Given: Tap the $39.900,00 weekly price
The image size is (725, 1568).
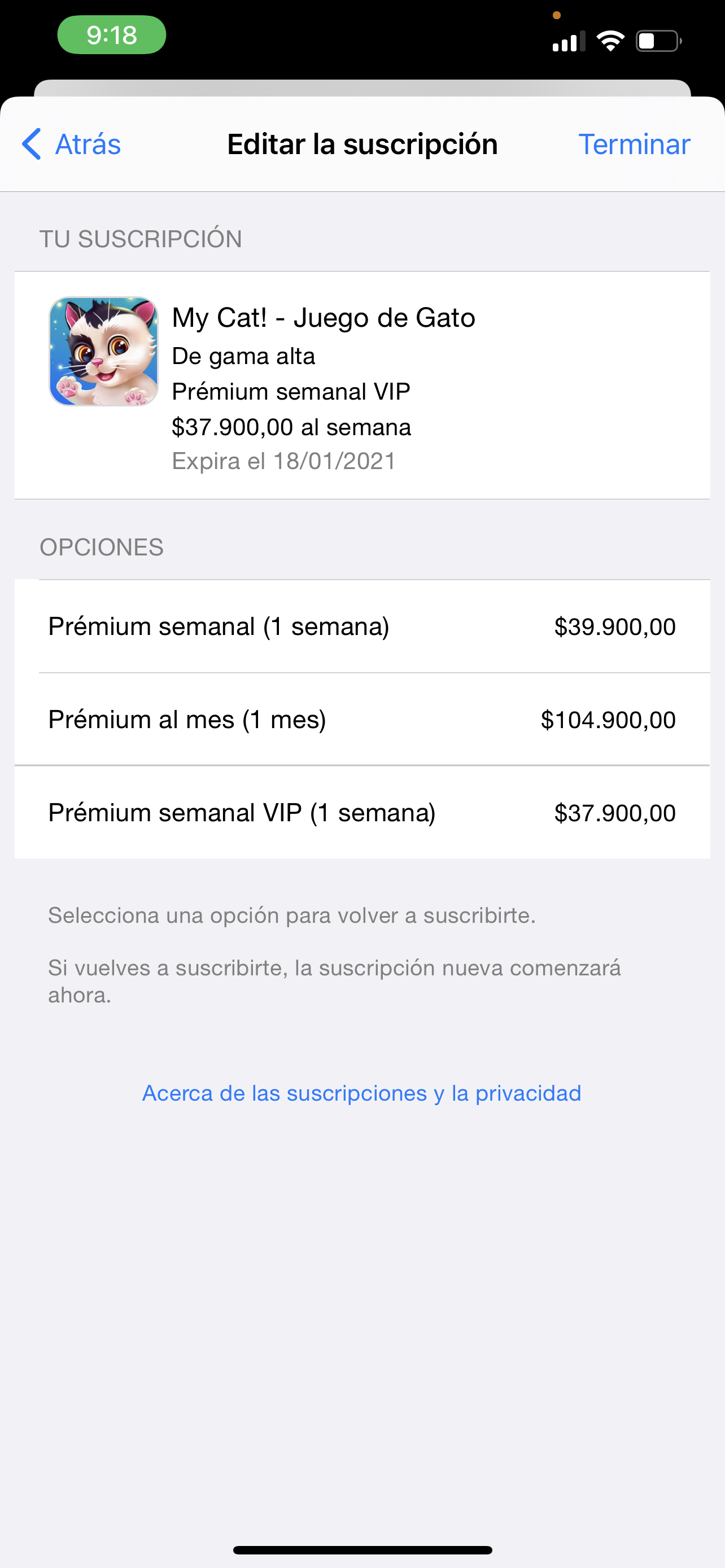Looking at the screenshot, I should (615, 627).
